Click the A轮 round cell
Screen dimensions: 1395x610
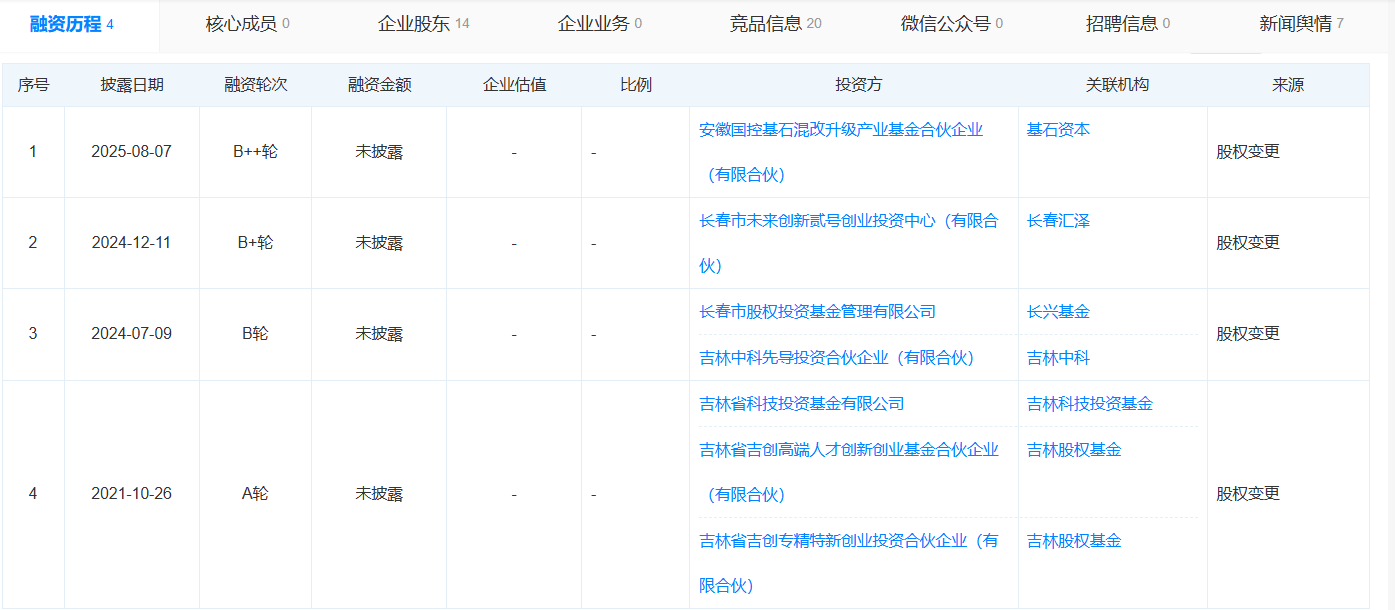click(255, 494)
